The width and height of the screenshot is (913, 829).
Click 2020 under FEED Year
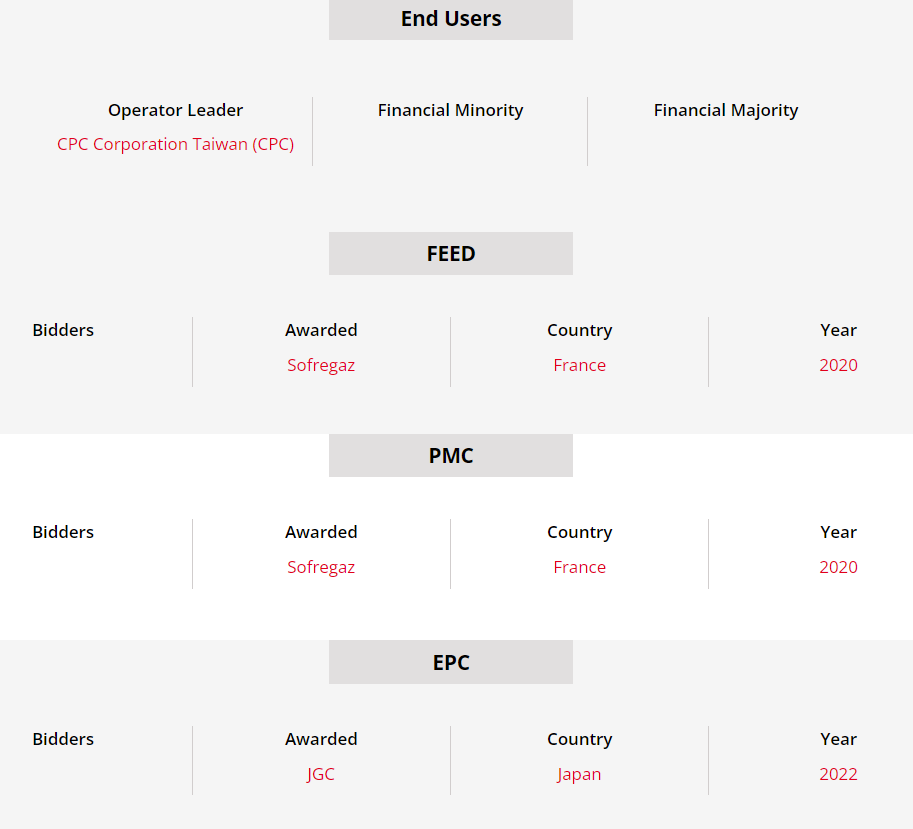coord(838,365)
